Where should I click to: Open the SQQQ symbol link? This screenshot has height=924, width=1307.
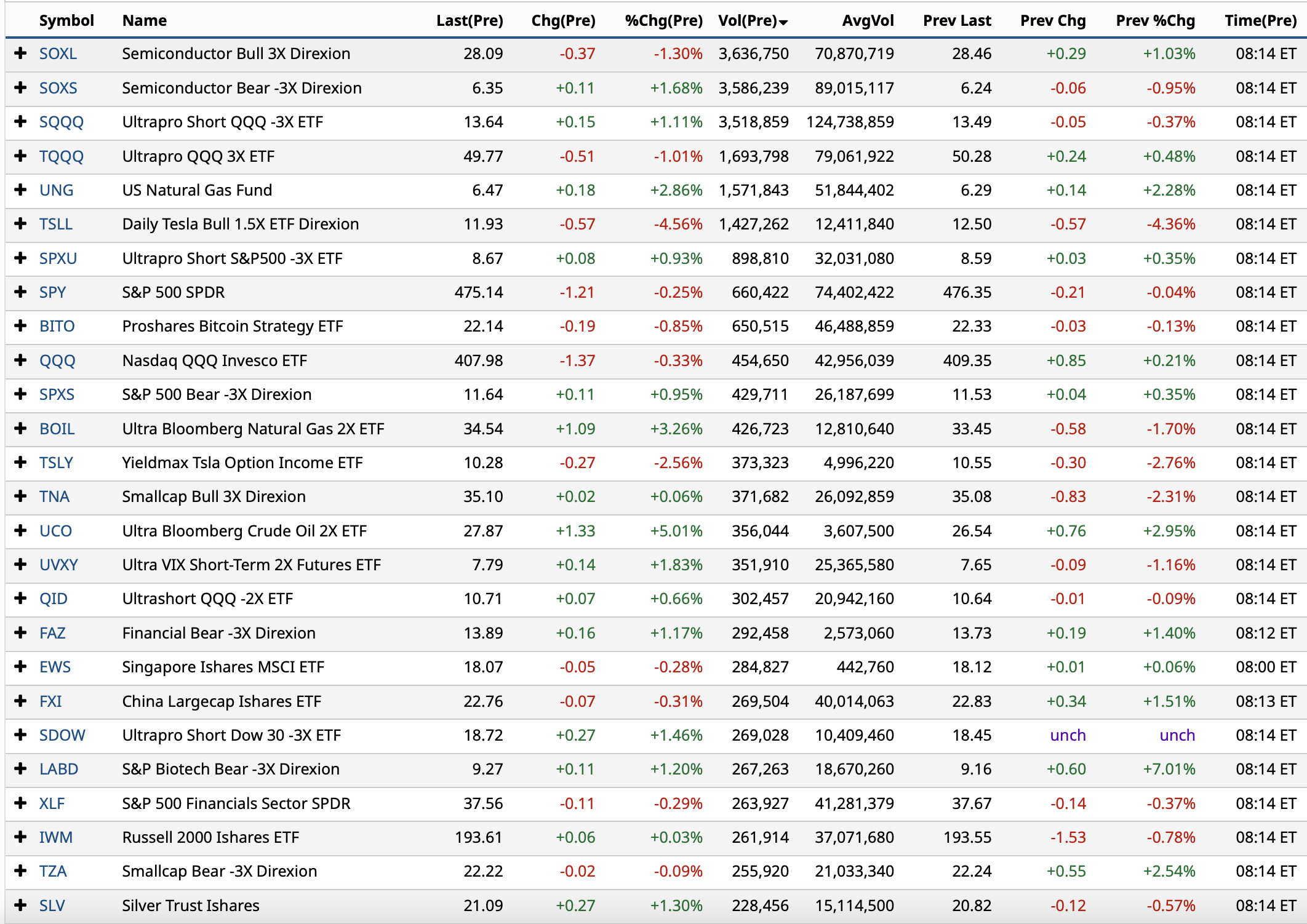pyautogui.click(x=61, y=122)
